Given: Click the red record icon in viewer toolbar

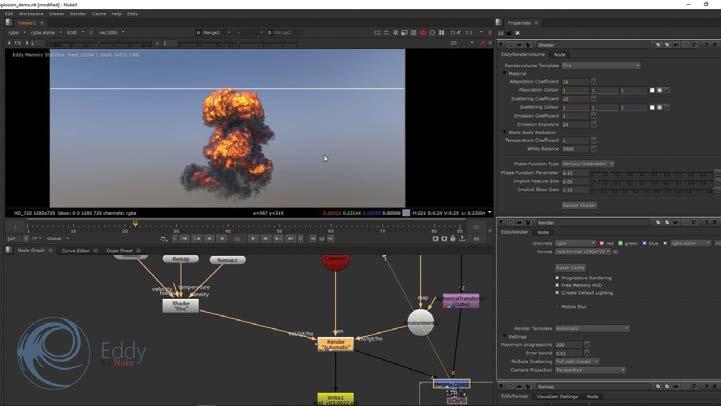Looking at the screenshot, I should tap(423, 33).
